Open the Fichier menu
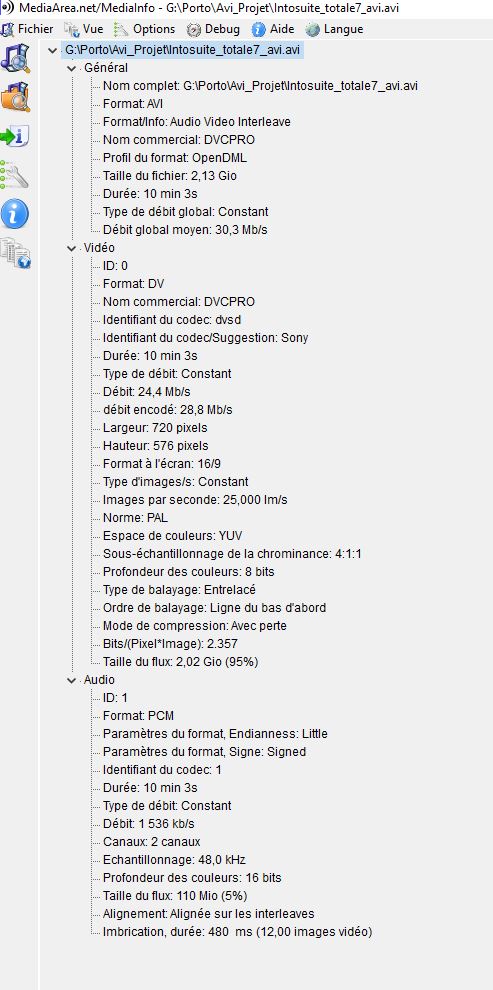This screenshot has width=493, height=990. click(x=28, y=29)
